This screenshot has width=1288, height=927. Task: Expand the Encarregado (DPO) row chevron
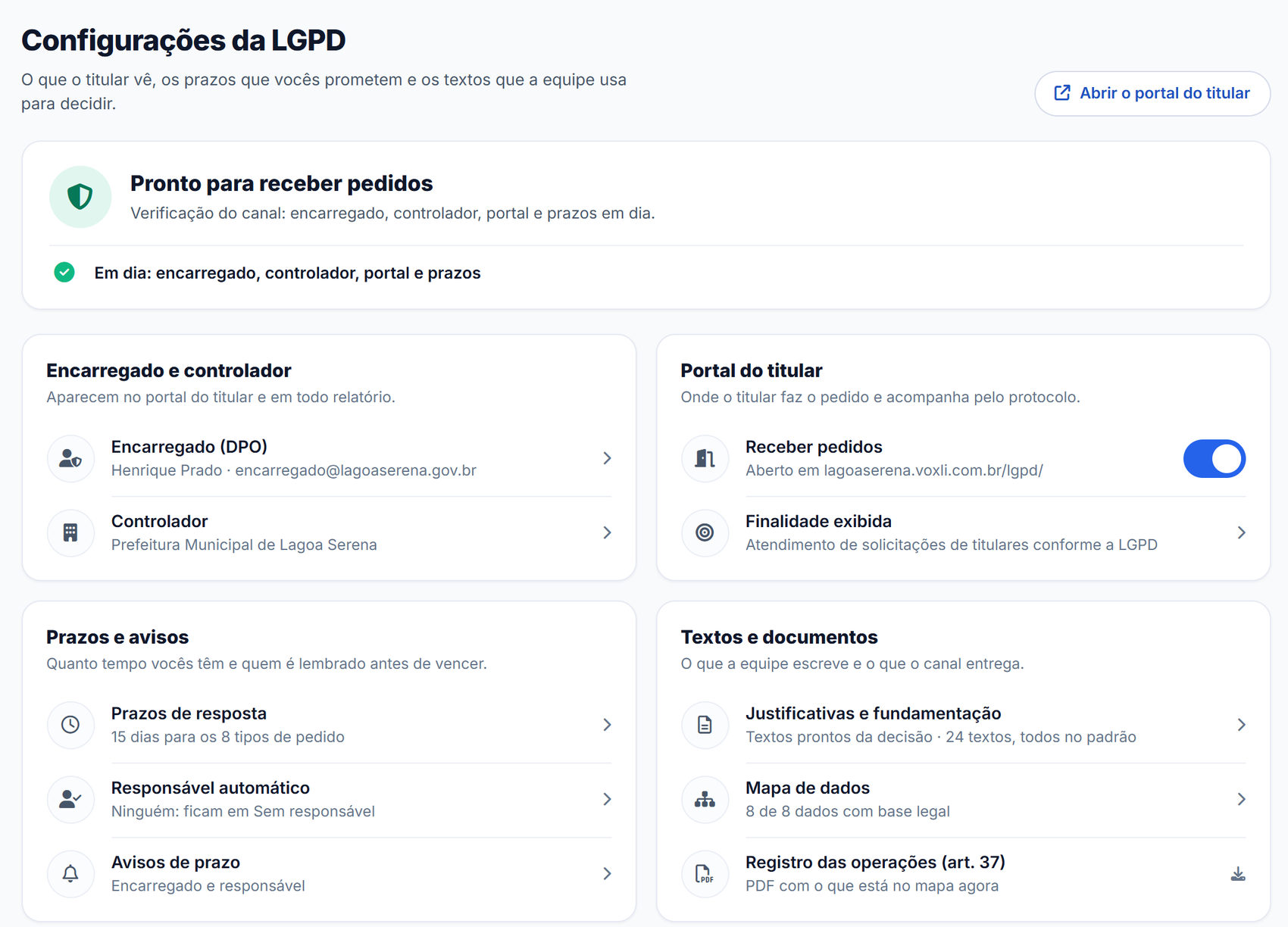pos(607,458)
